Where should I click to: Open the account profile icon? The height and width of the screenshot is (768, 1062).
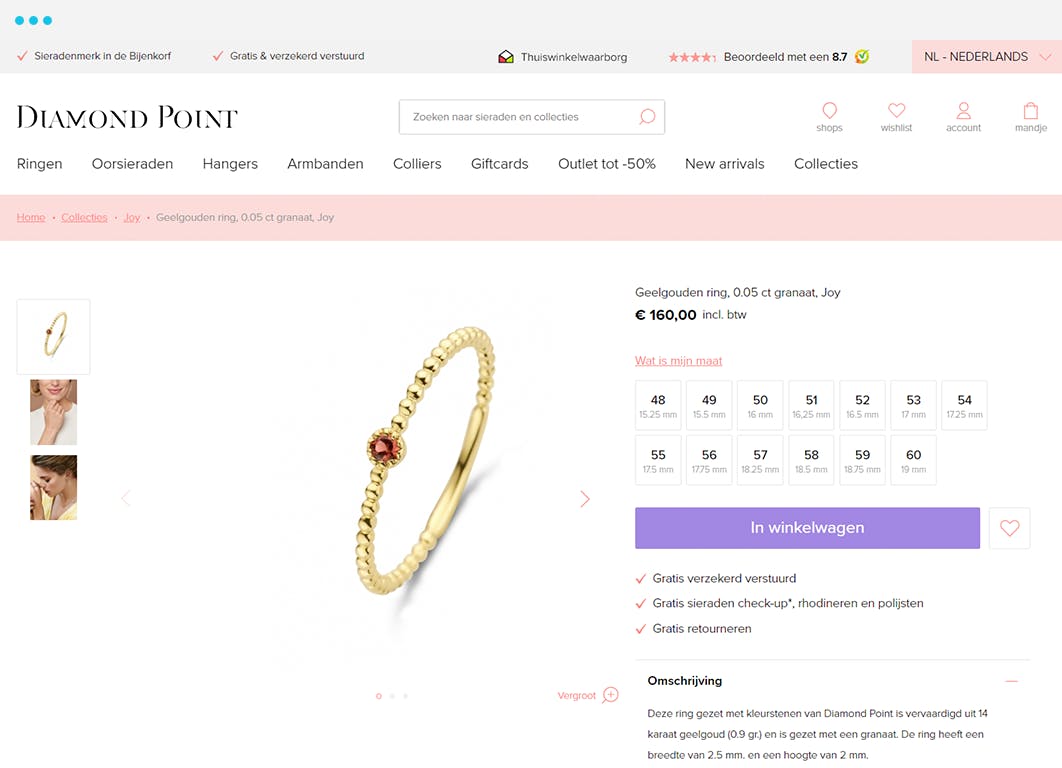pyautogui.click(x=963, y=110)
